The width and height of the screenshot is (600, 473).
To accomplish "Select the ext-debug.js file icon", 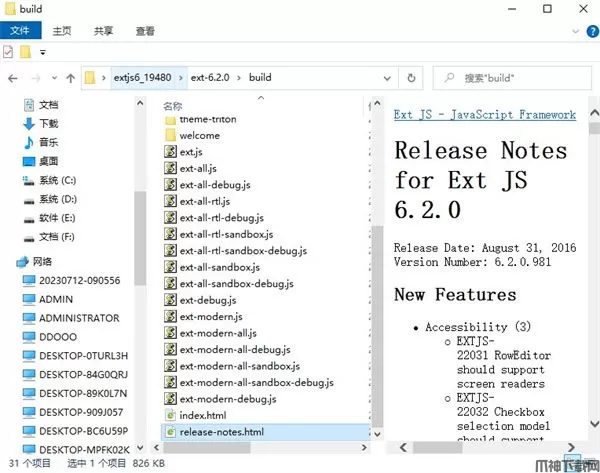I will [170, 300].
